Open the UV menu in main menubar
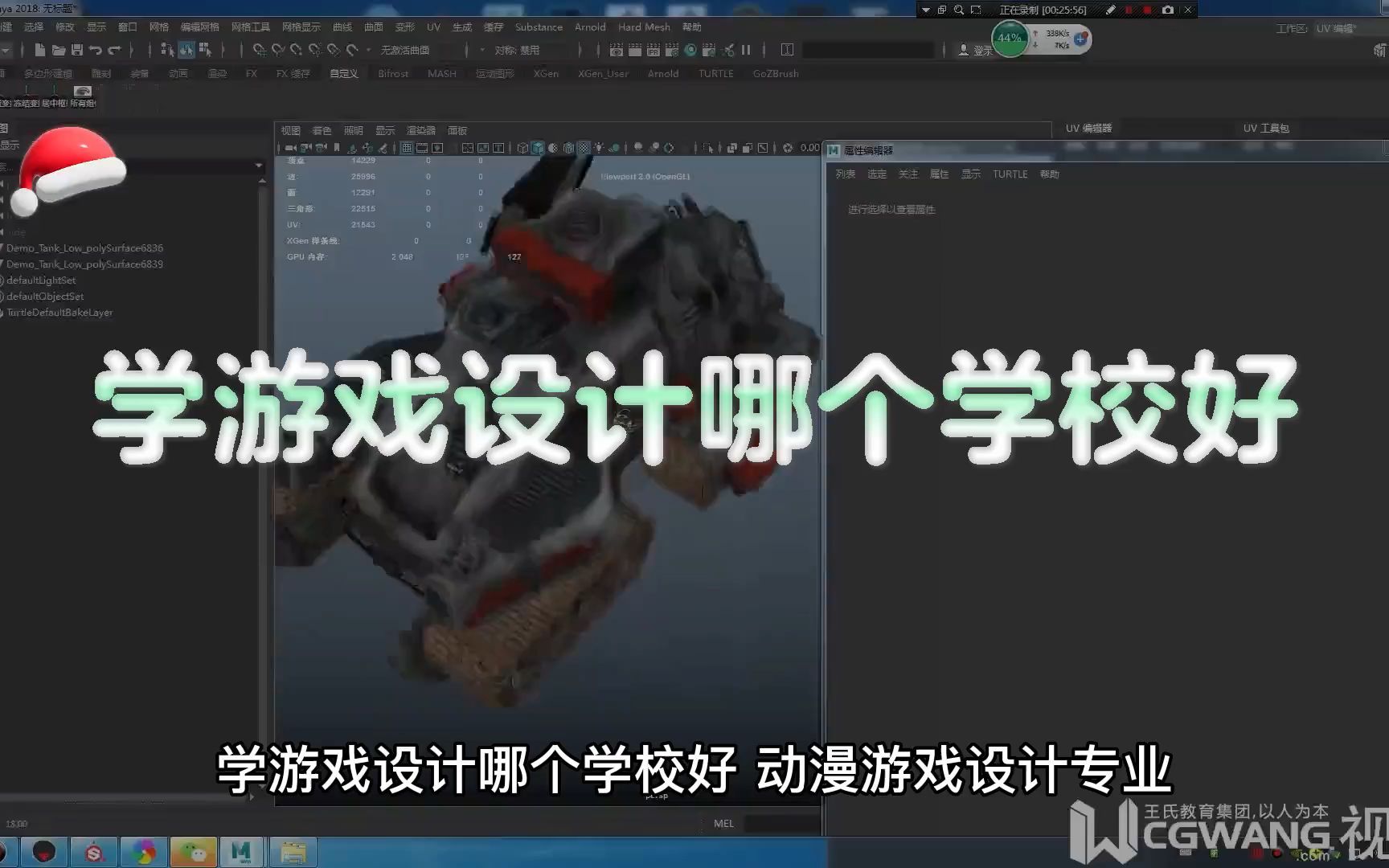 (x=433, y=27)
